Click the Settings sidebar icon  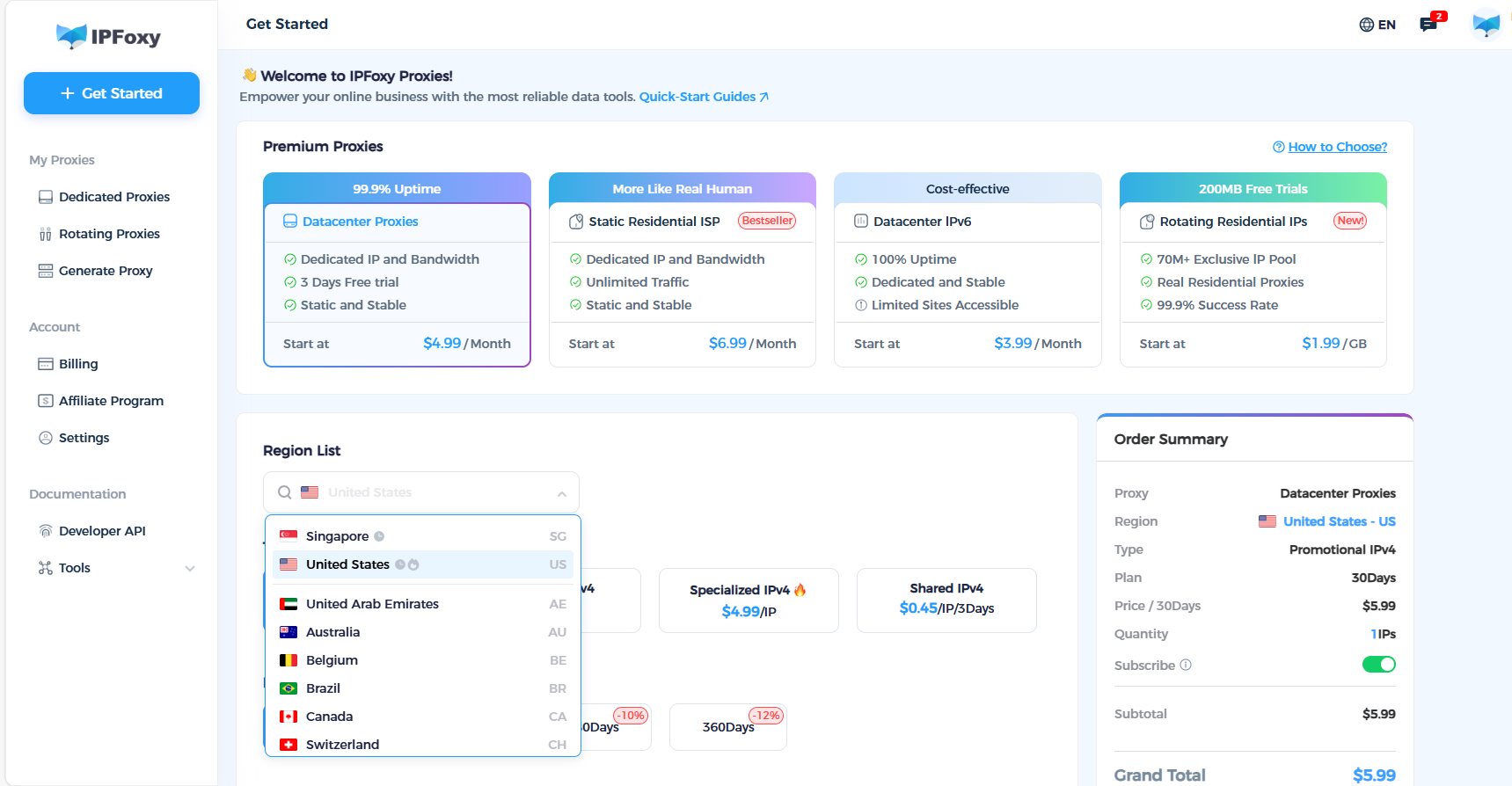[x=46, y=438]
